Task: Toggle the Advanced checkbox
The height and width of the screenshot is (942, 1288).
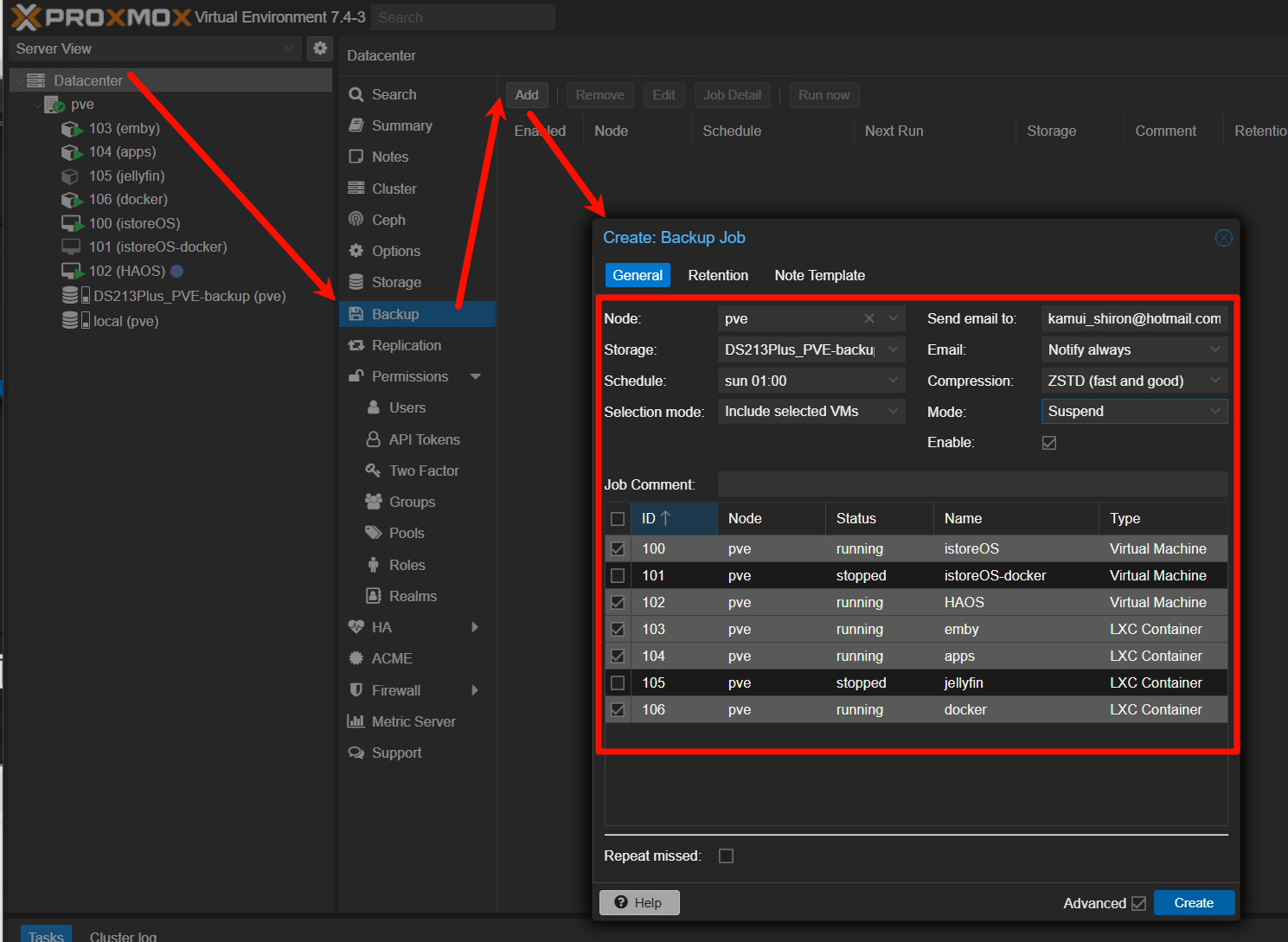Action: (1139, 903)
